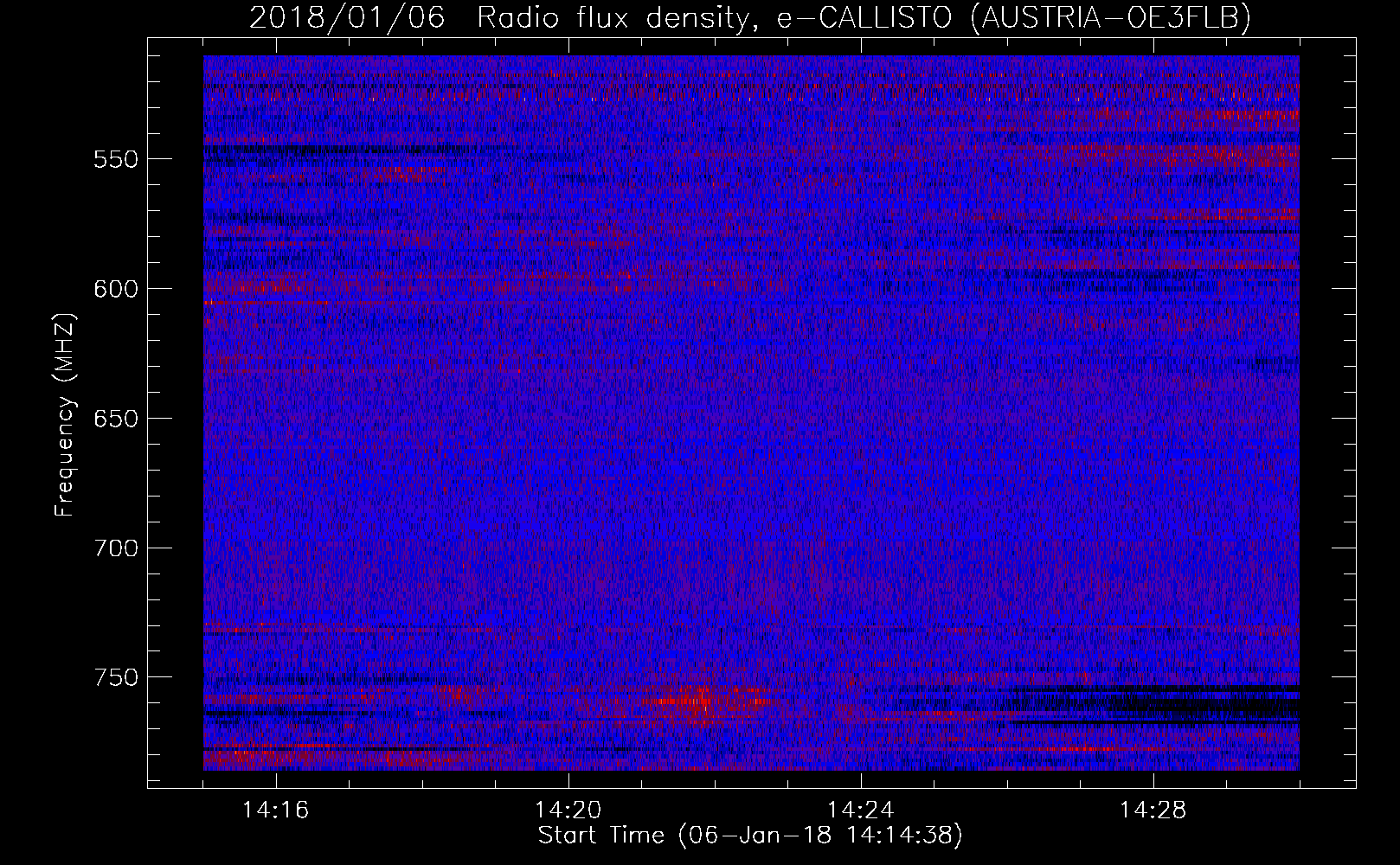The height and width of the screenshot is (865, 1400).
Task: Select the 550 frequency tick label
Action: [116, 159]
